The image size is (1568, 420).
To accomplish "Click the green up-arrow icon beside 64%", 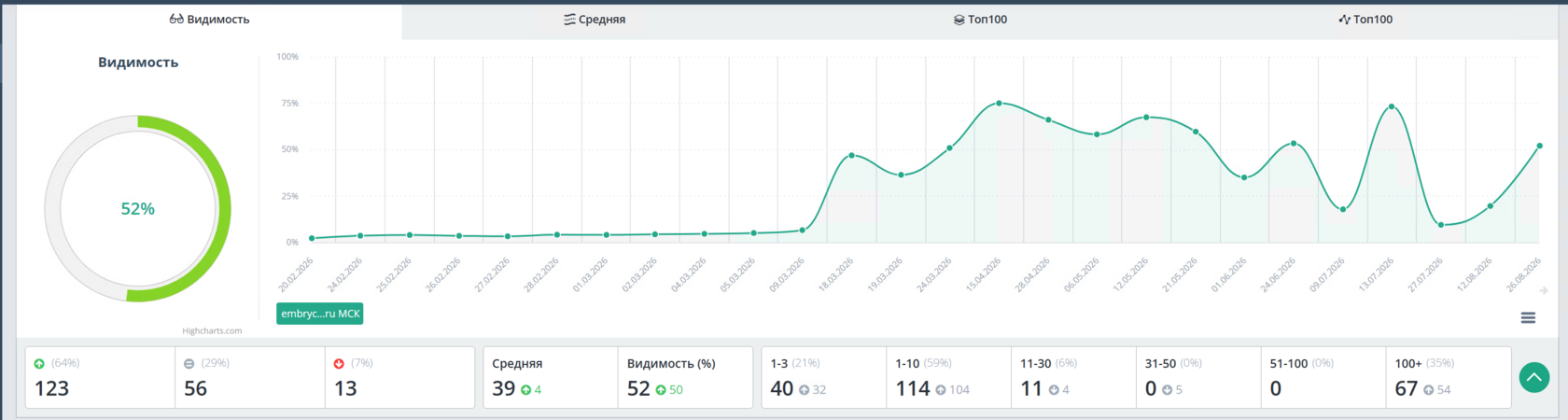I will [x=39, y=364].
